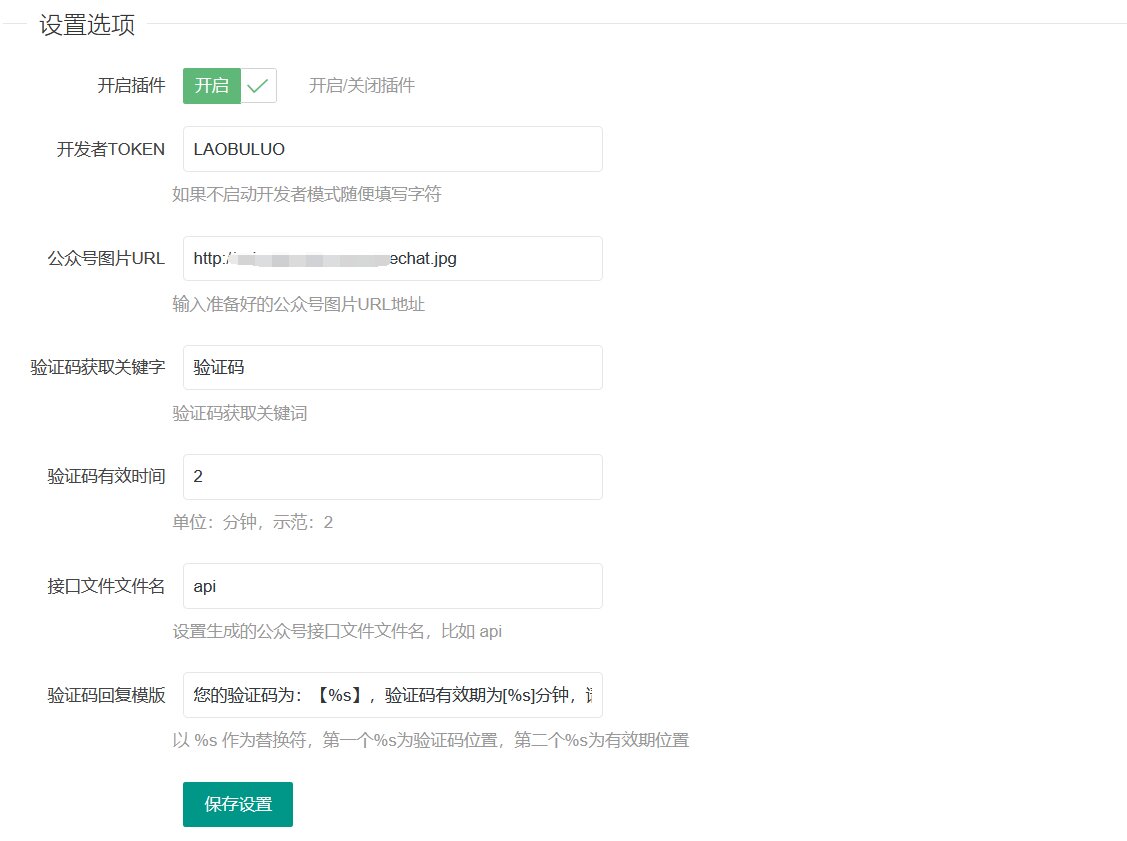The width and height of the screenshot is (1127, 841).
Task: Click the green checkmark next to 开启
Action: pyautogui.click(x=257, y=86)
